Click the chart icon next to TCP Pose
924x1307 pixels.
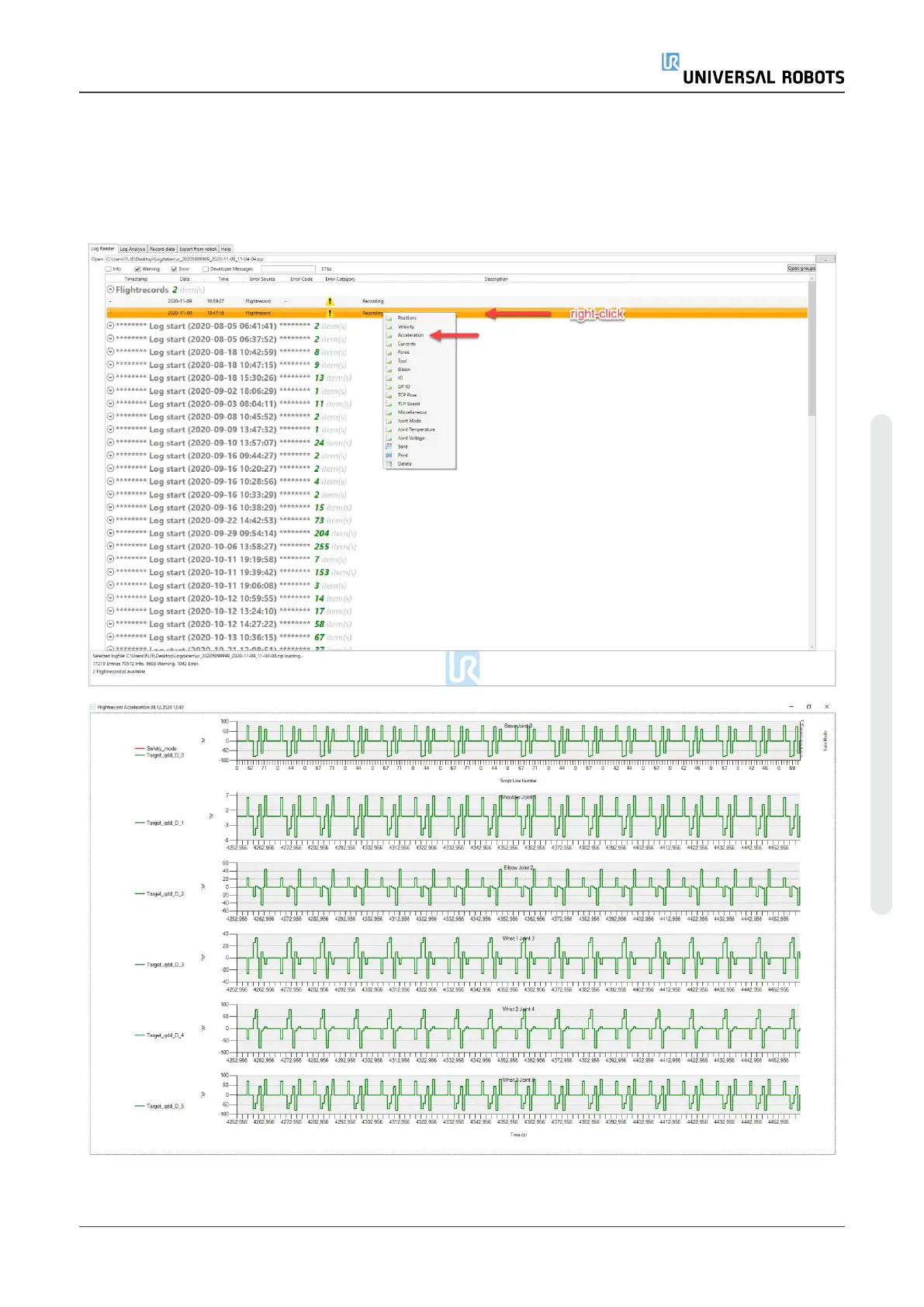[389, 395]
